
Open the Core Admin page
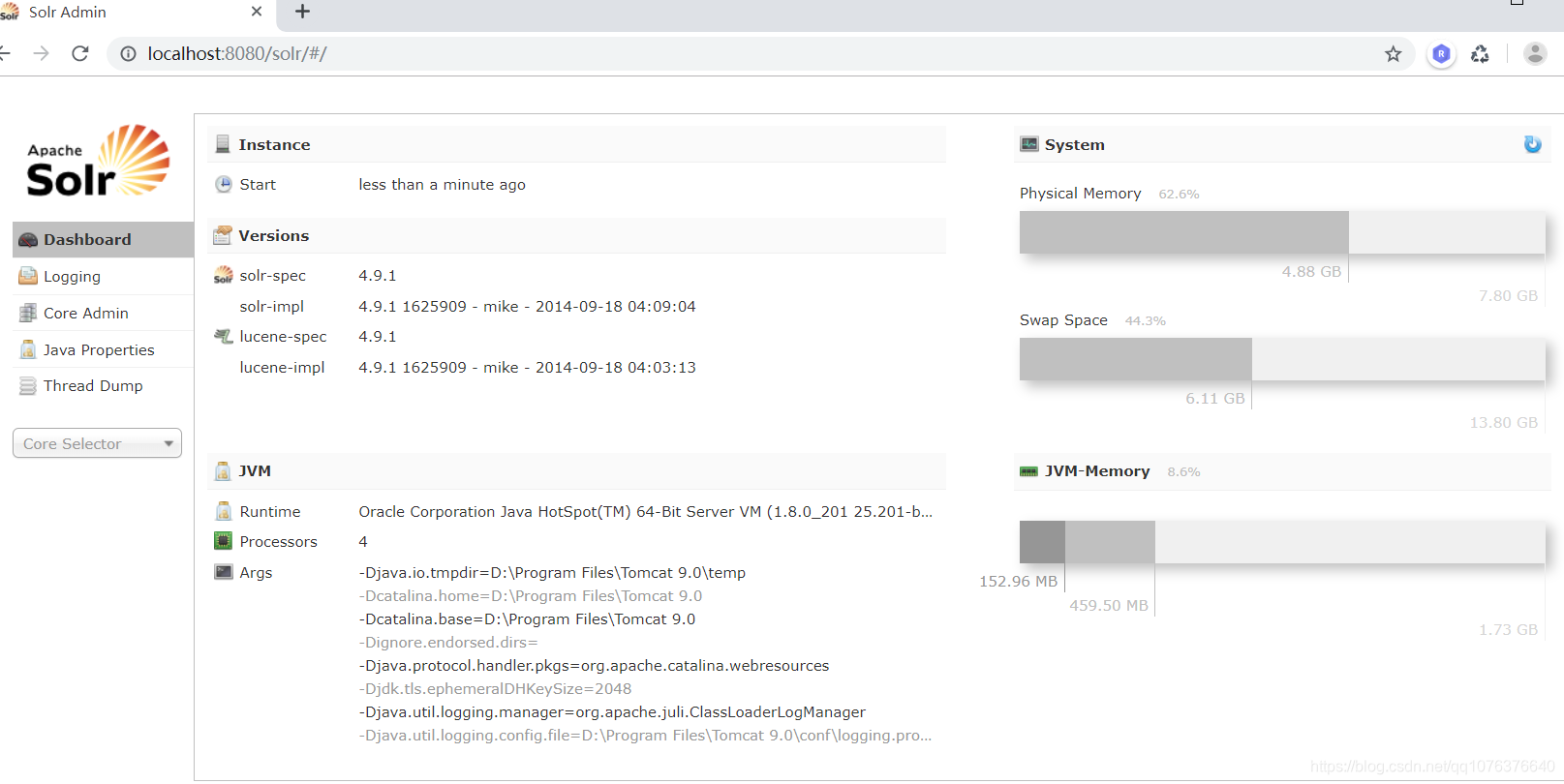(103, 313)
